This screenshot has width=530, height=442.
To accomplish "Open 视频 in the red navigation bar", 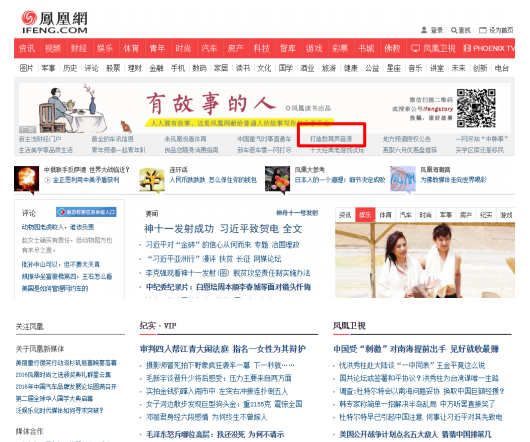I will pyautogui.click(x=53, y=48).
